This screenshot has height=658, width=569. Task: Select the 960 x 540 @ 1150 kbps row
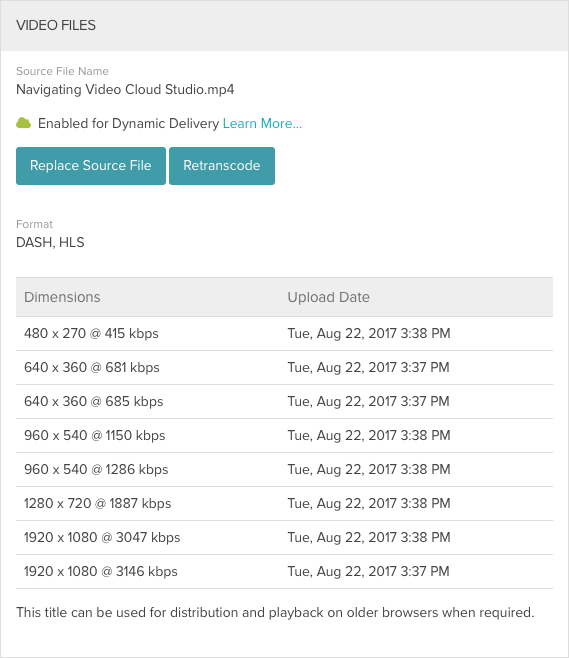[x=284, y=436]
